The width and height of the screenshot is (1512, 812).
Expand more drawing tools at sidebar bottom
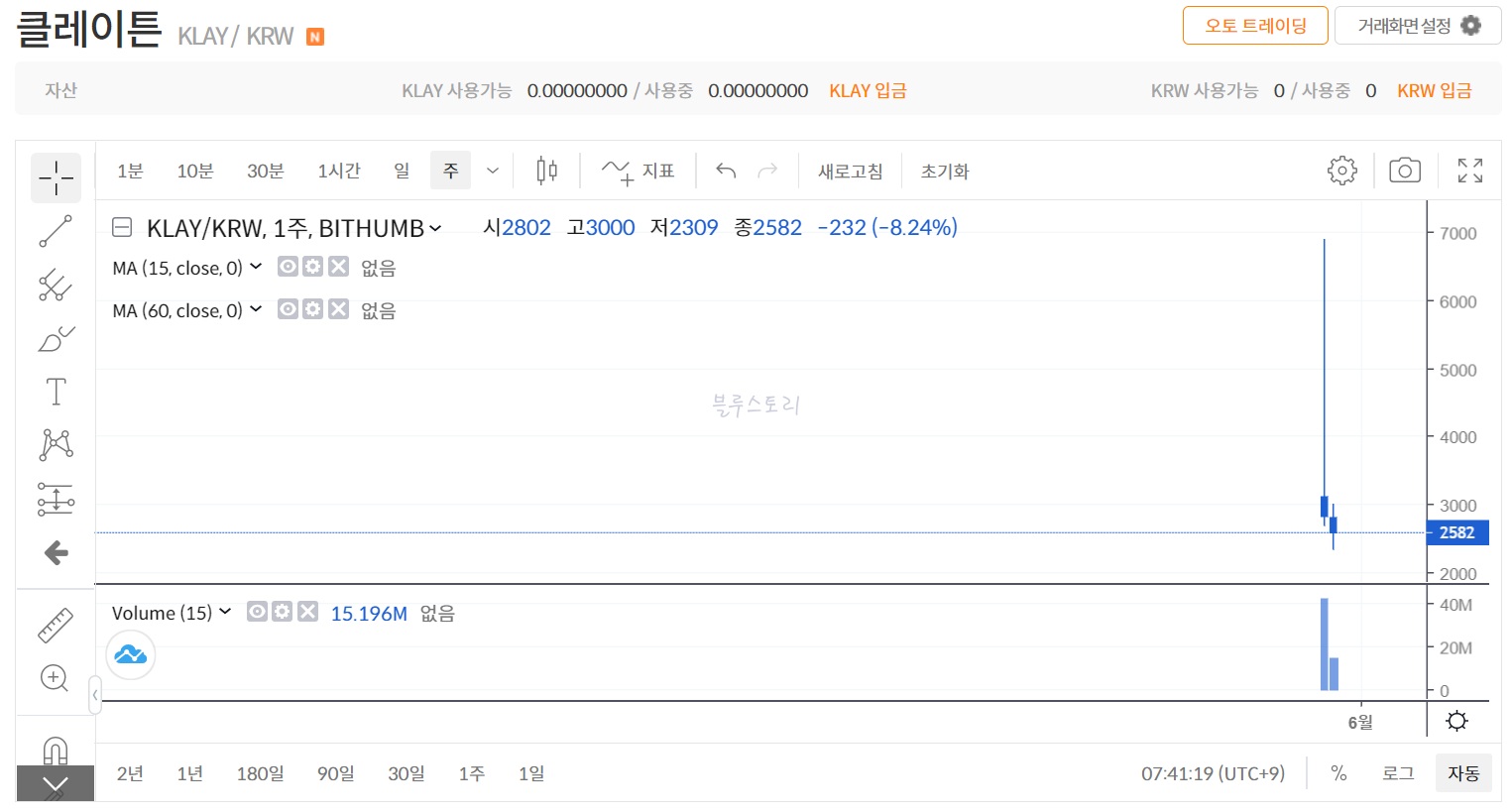(56, 784)
